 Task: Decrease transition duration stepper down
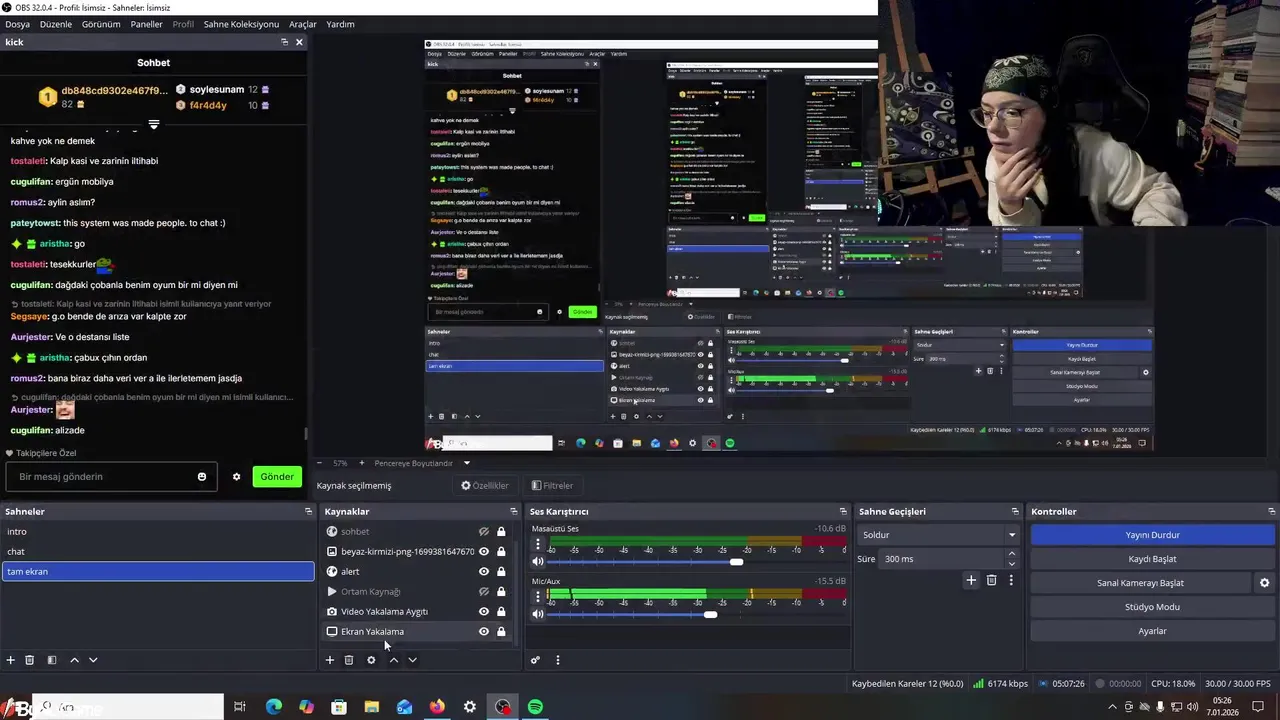click(x=1012, y=563)
